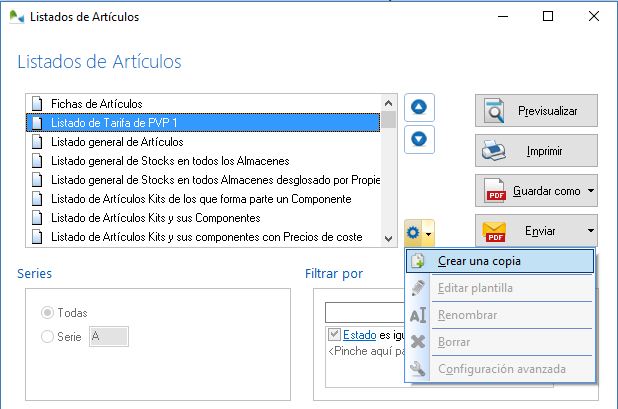Select the Todas radio button
618x409 pixels.
(47, 313)
